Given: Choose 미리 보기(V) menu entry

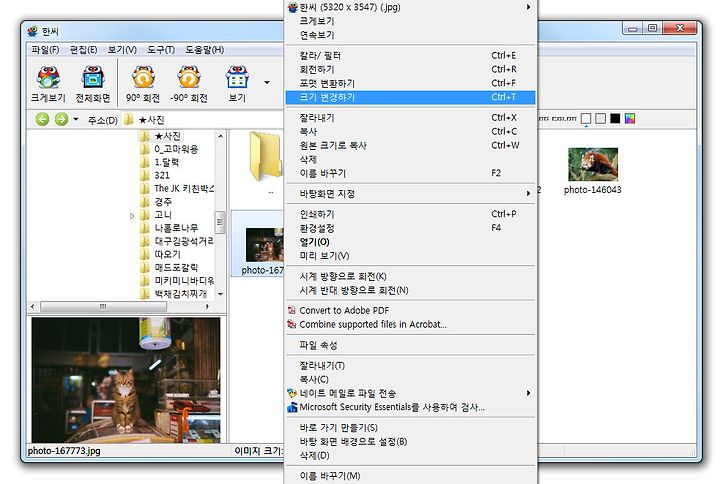Looking at the screenshot, I should [410, 255].
